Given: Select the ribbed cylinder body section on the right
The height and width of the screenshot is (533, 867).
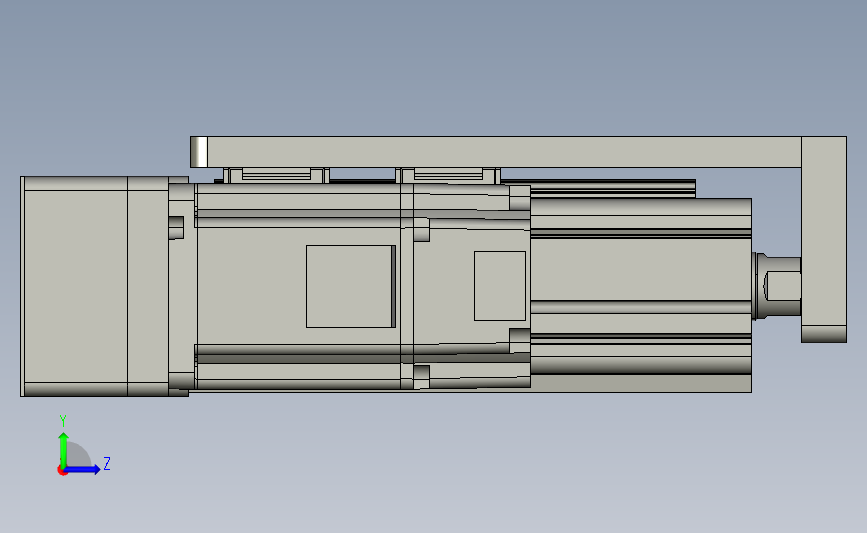Looking at the screenshot, I should [641, 295].
